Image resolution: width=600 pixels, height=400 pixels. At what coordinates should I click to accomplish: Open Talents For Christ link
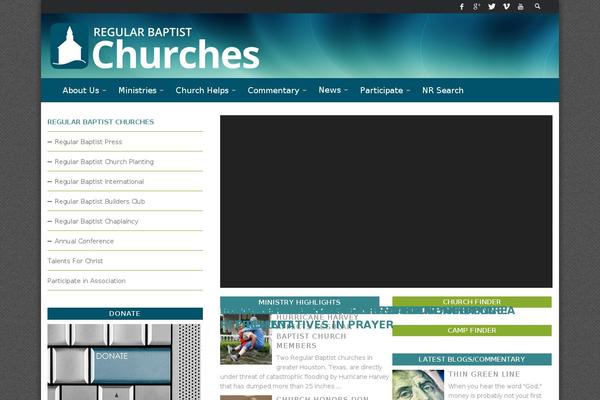point(75,261)
